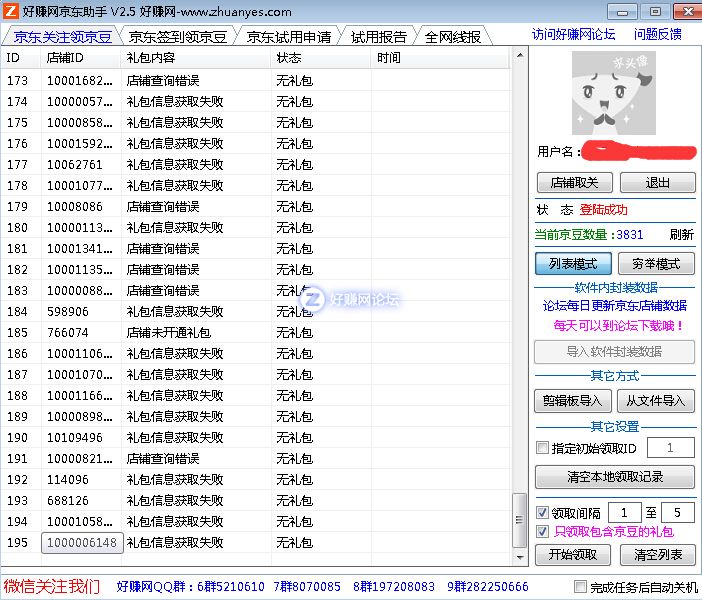Click the 时间 column header
702x600 pixels.
tap(441, 58)
